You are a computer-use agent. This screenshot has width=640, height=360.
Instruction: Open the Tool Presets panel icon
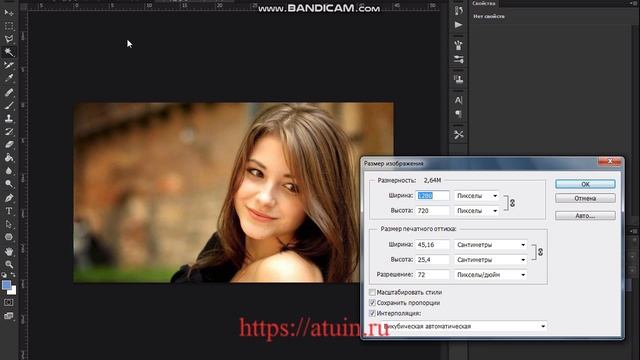[x=458, y=134]
